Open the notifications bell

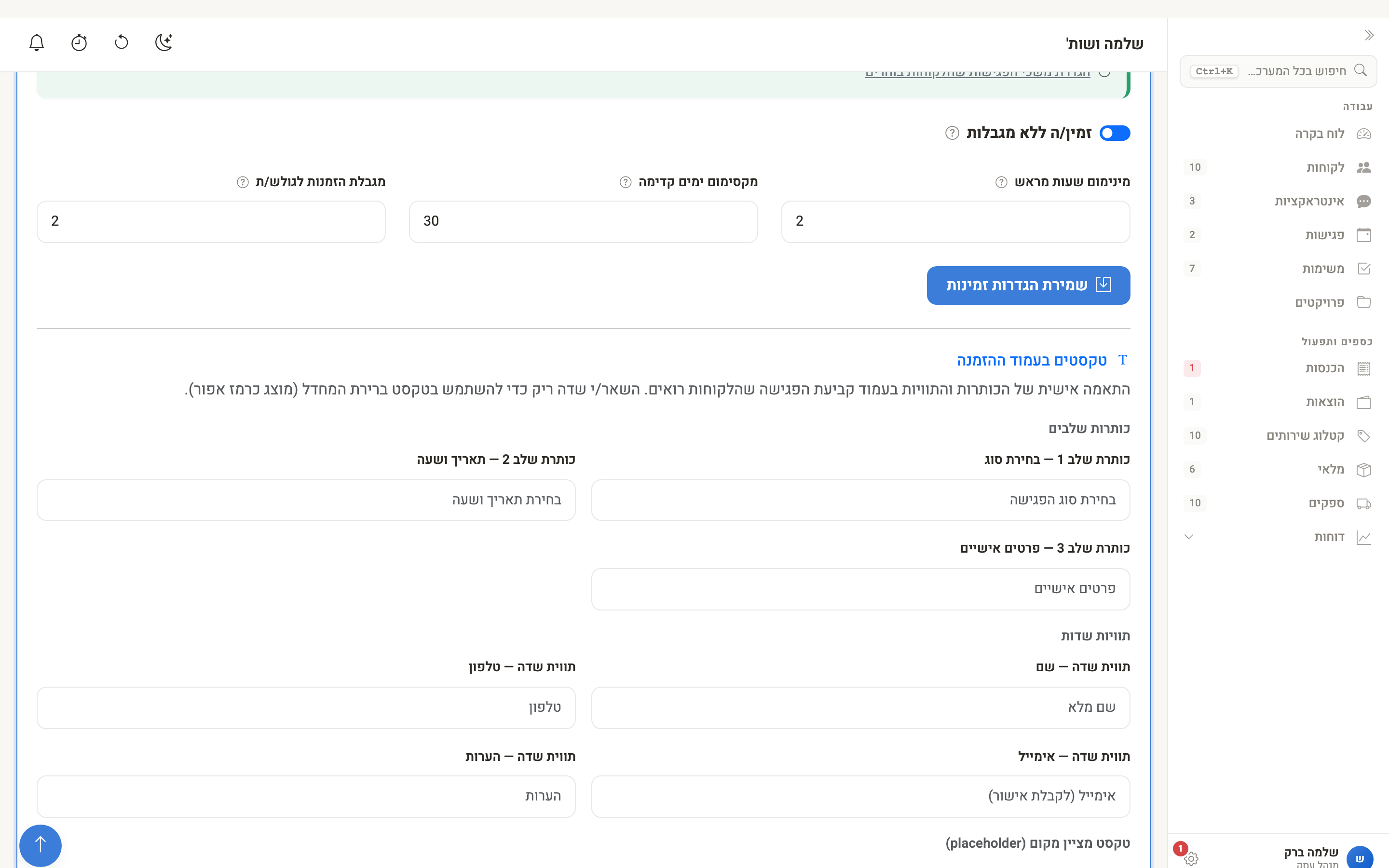pos(37,42)
